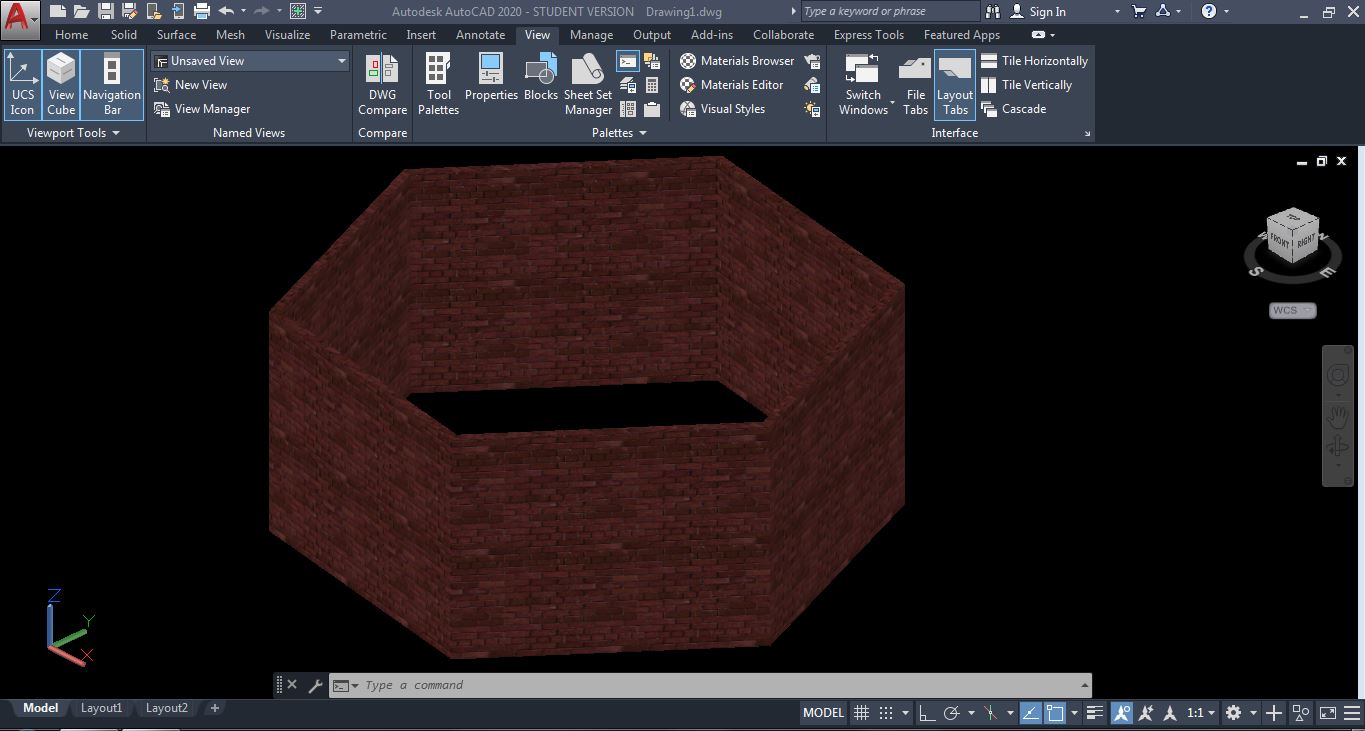Switch to the Visualize ribbon tab
This screenshot has height=731, width=1365.
pos(287,34)
